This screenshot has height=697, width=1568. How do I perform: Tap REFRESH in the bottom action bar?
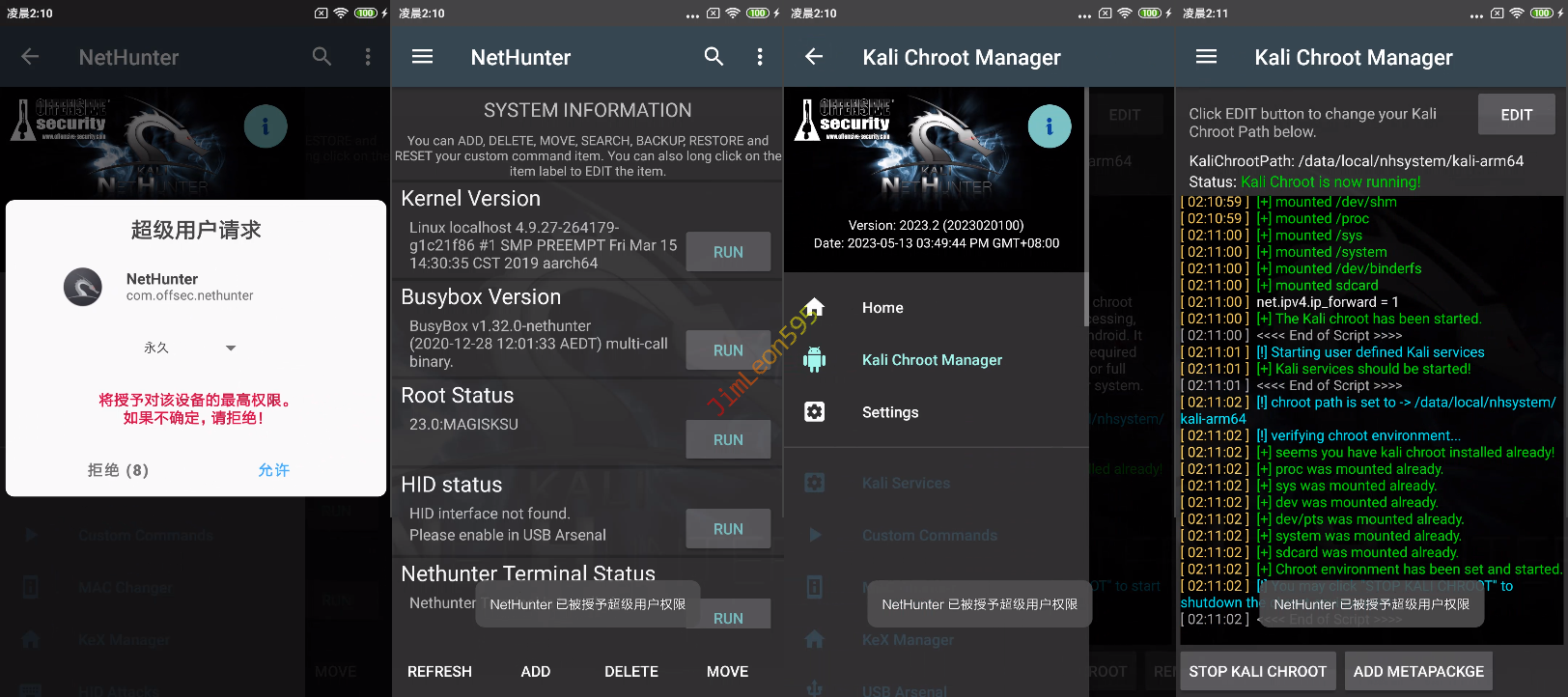439,671
